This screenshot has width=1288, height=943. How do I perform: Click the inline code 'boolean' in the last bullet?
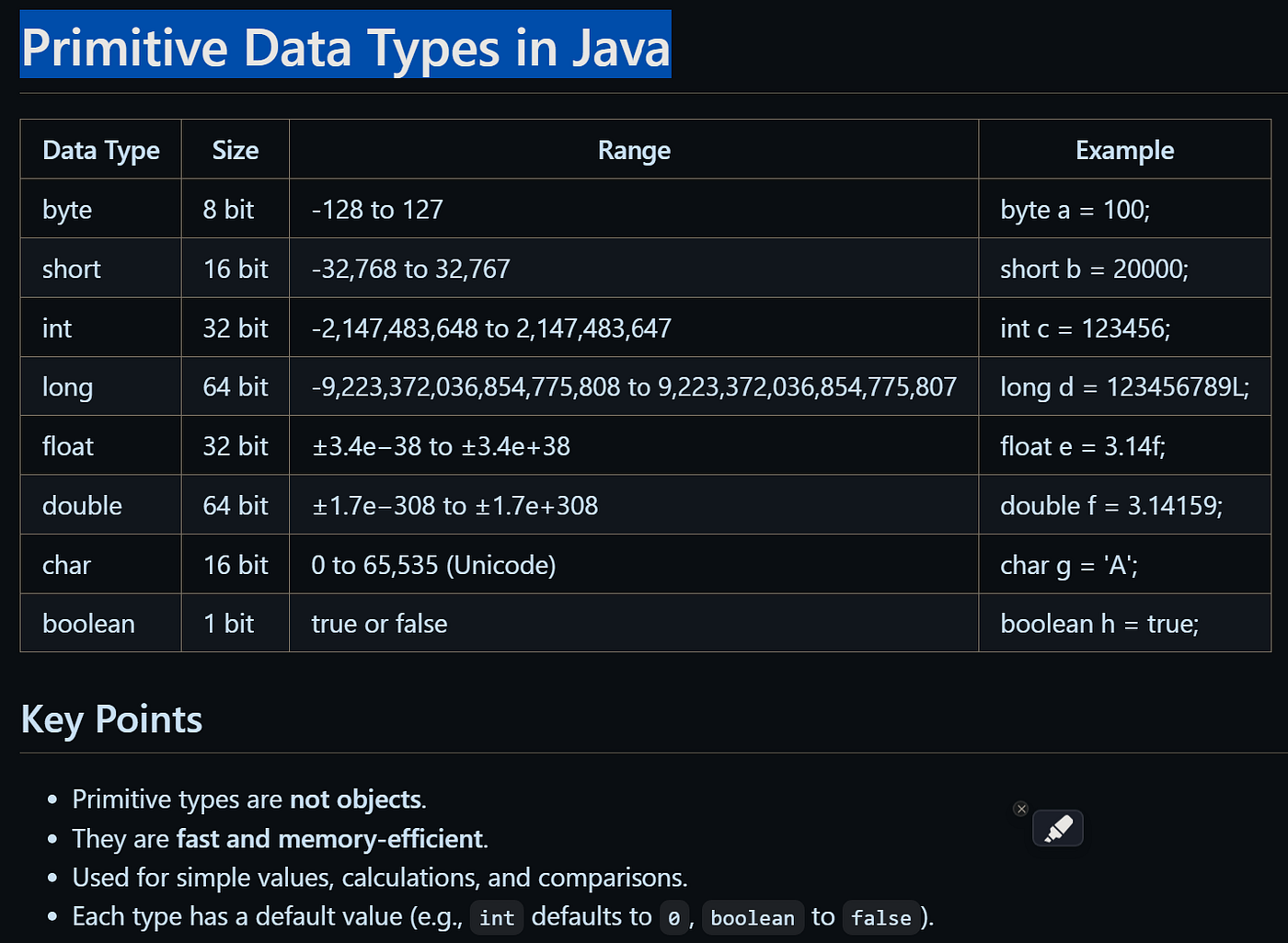tap(753, 918)
